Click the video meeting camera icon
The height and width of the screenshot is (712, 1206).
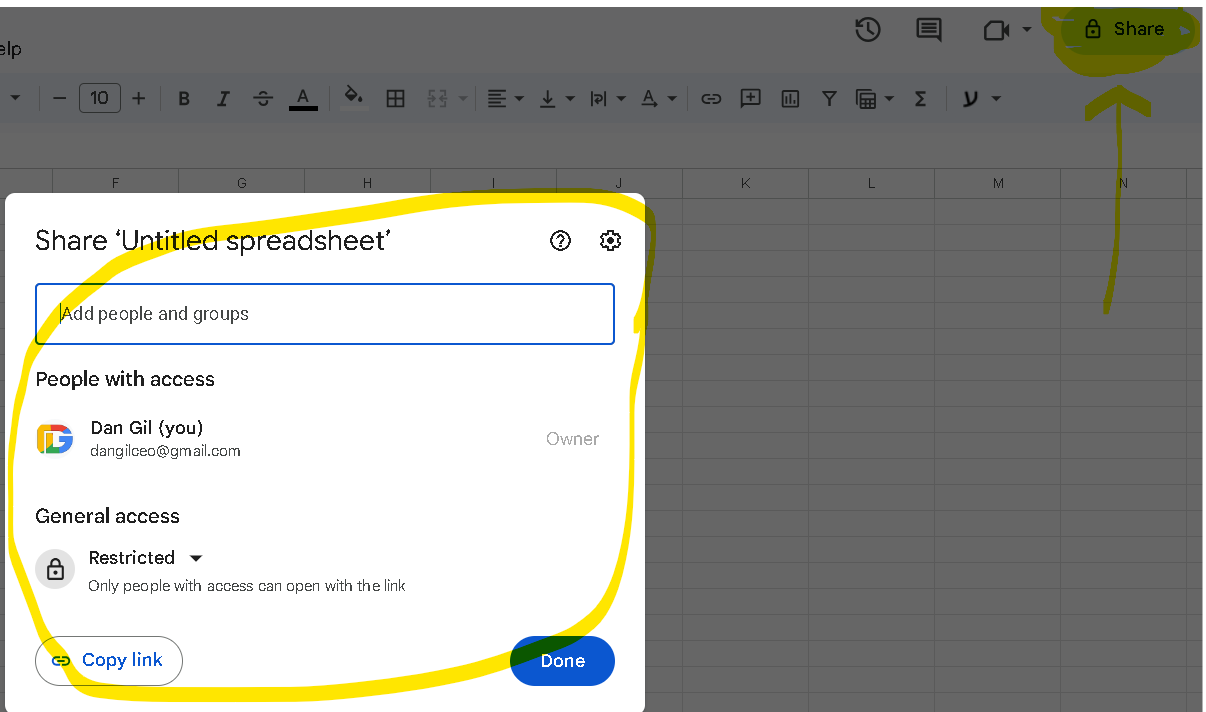pyautogui.click(x=995, y=30)
